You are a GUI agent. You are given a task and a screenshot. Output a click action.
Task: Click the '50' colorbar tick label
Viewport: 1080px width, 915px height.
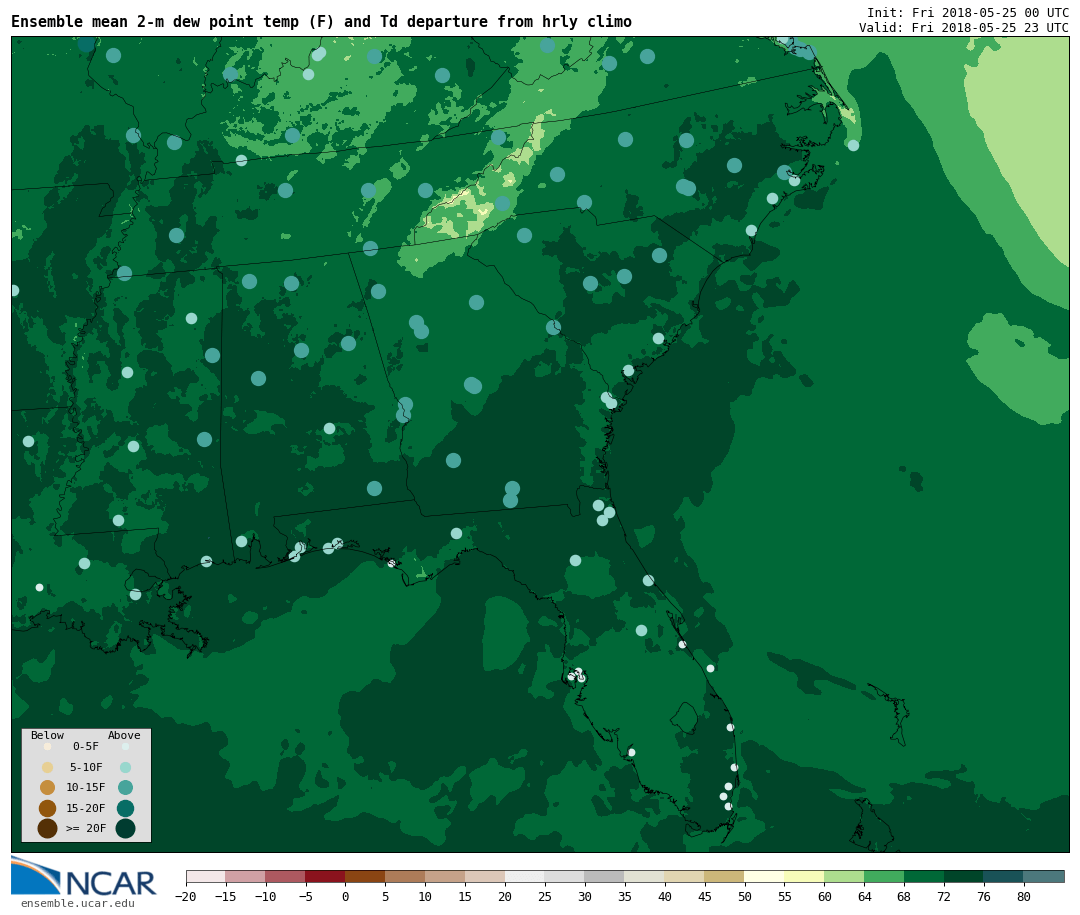(745, 896)
